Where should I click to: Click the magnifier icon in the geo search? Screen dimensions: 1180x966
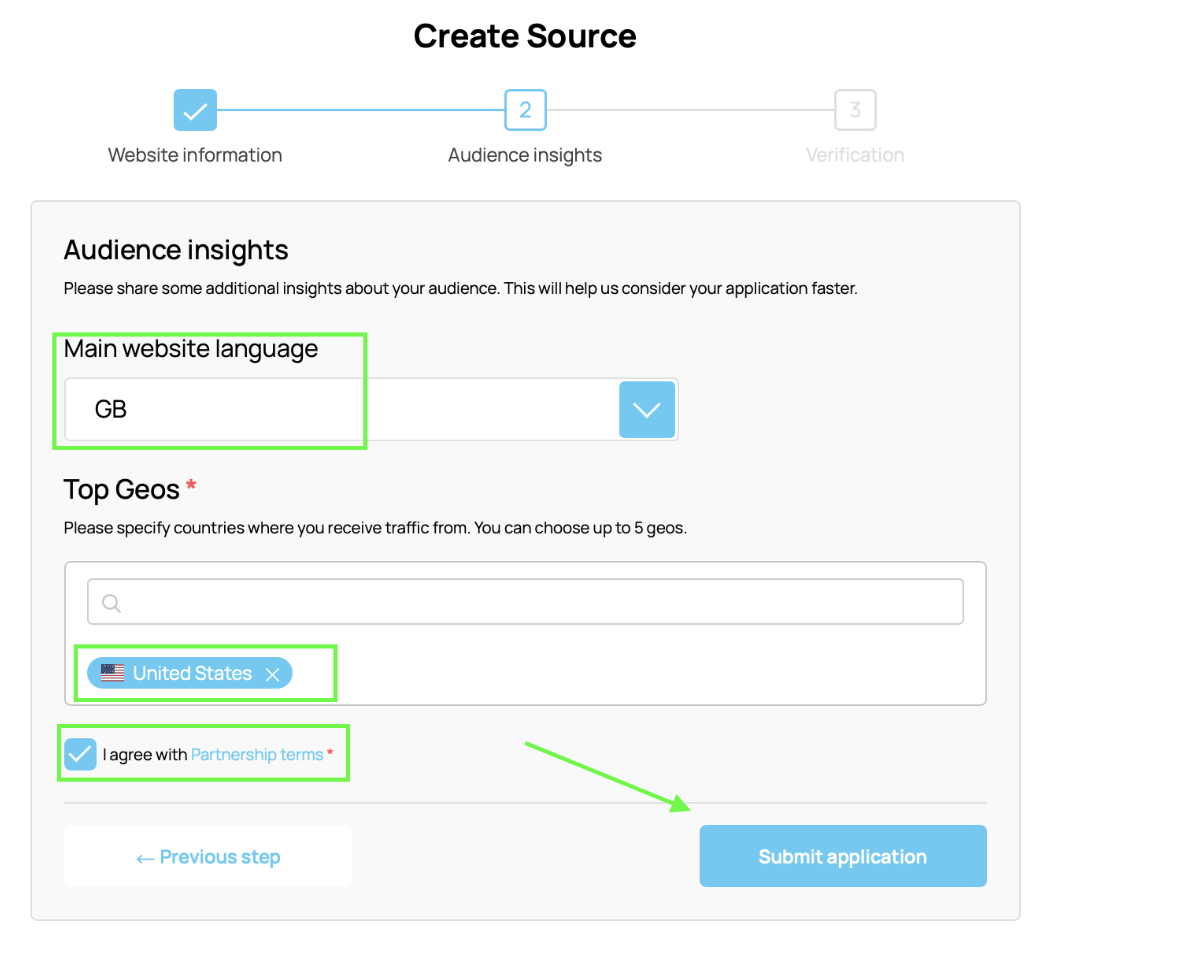110,601
